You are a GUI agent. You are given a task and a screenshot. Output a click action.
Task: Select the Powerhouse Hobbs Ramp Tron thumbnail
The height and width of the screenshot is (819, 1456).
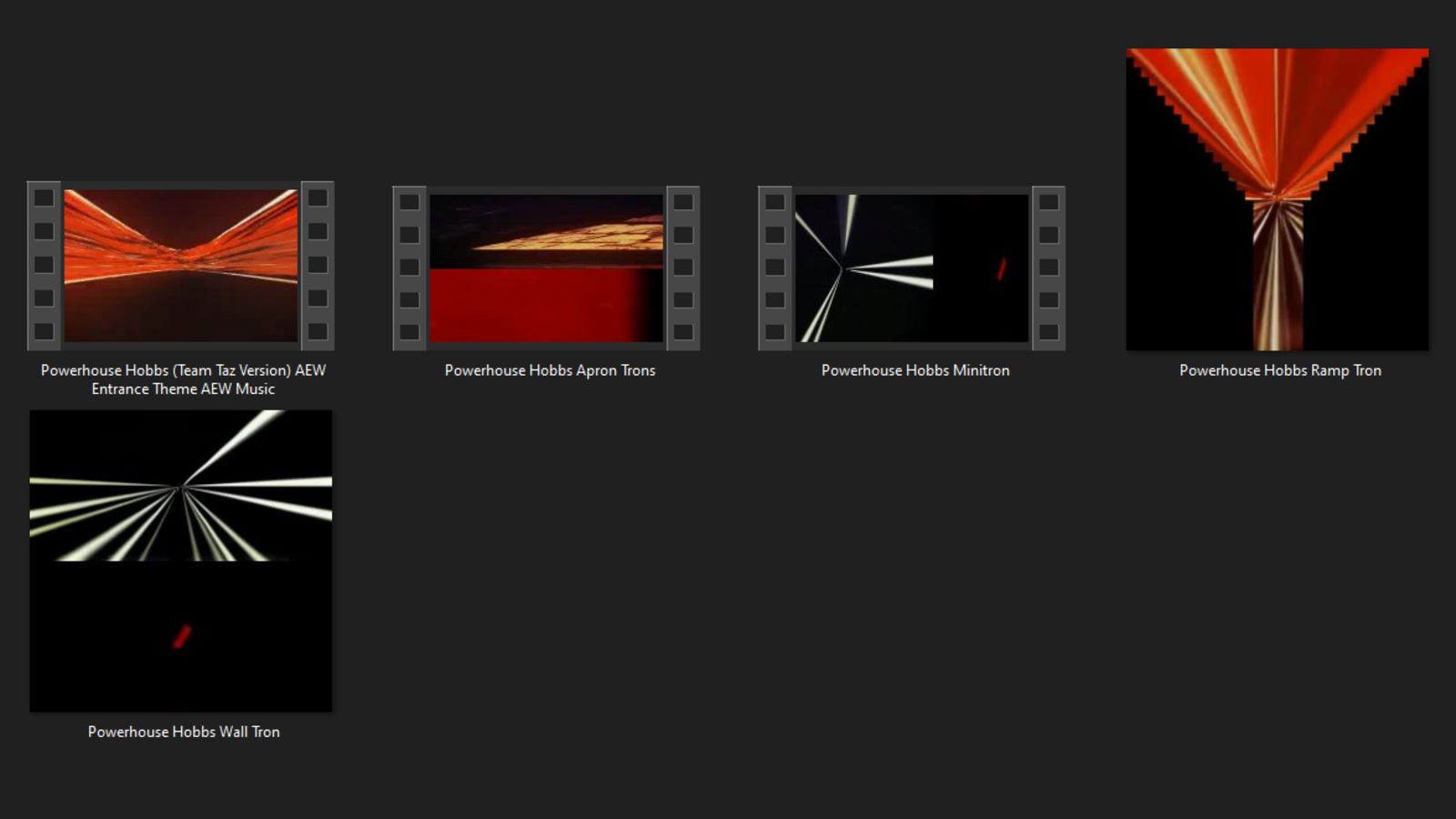pyautogui.click(x=1278, y=199)
